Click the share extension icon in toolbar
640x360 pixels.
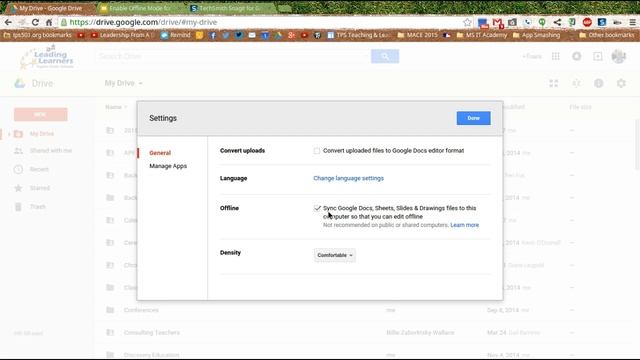click(557, 22)
